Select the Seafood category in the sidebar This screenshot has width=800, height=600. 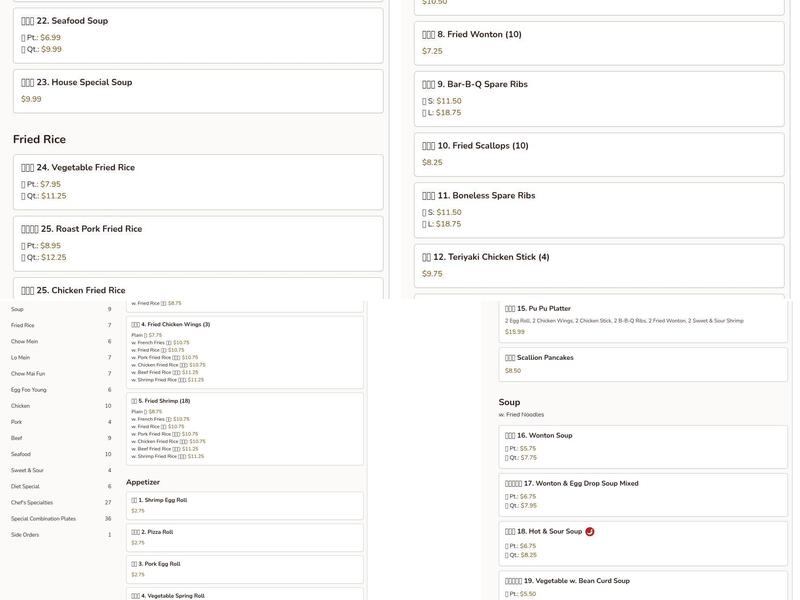click(21, 454)
